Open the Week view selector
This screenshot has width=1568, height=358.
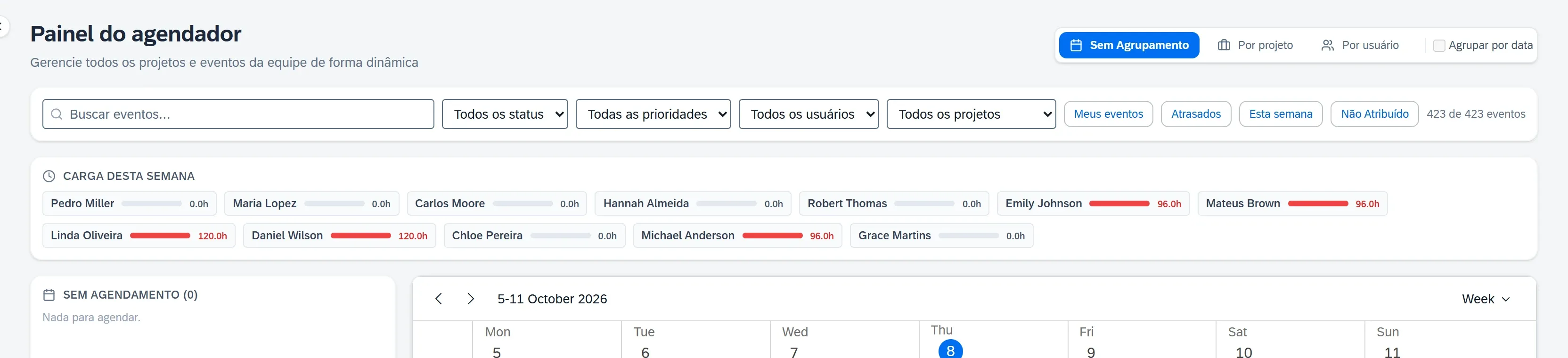point(1486,299)
